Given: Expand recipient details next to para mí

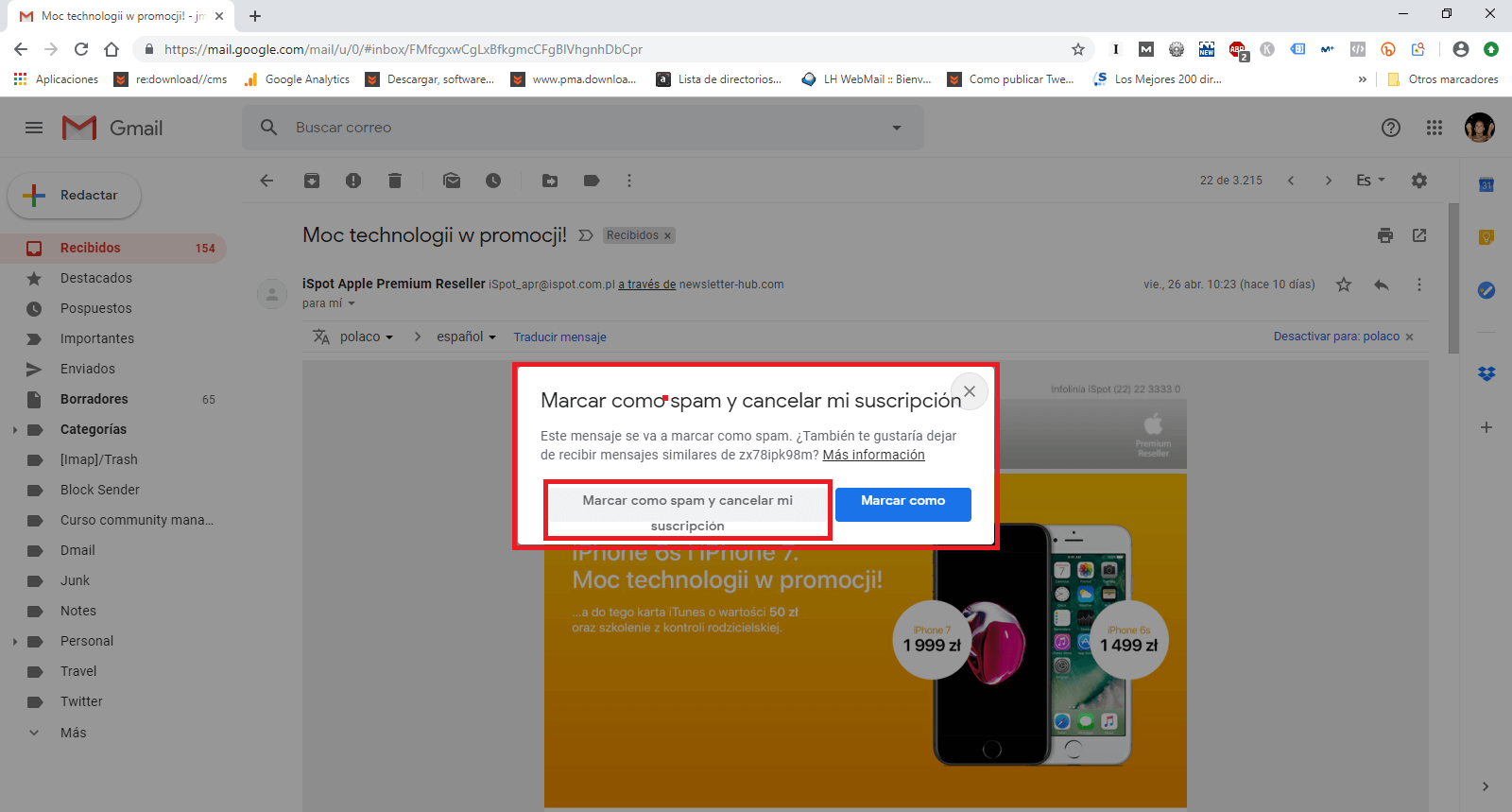Looking at the screenshot, I should 352,303.
